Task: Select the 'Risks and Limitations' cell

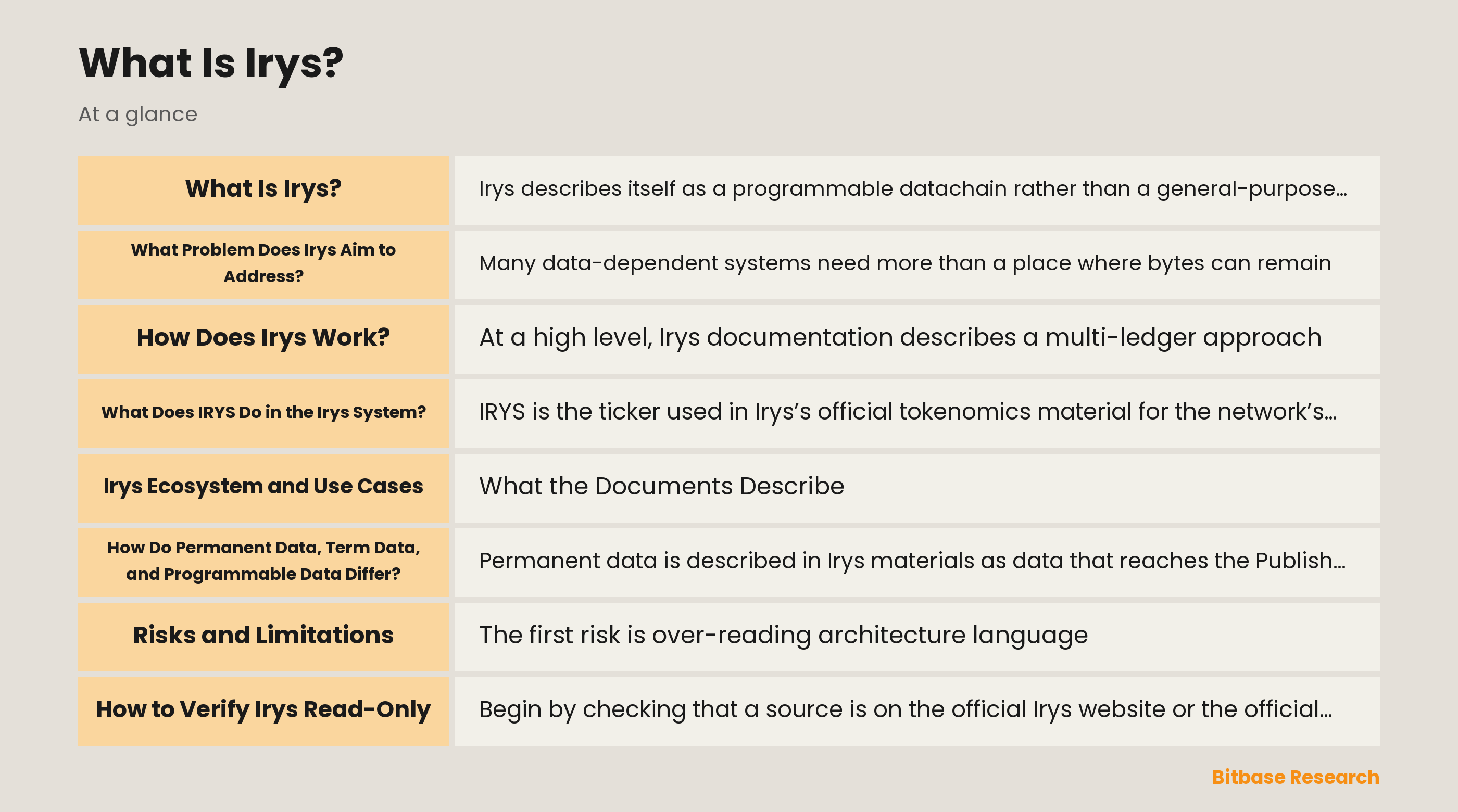Action: [x=263, y=637]
